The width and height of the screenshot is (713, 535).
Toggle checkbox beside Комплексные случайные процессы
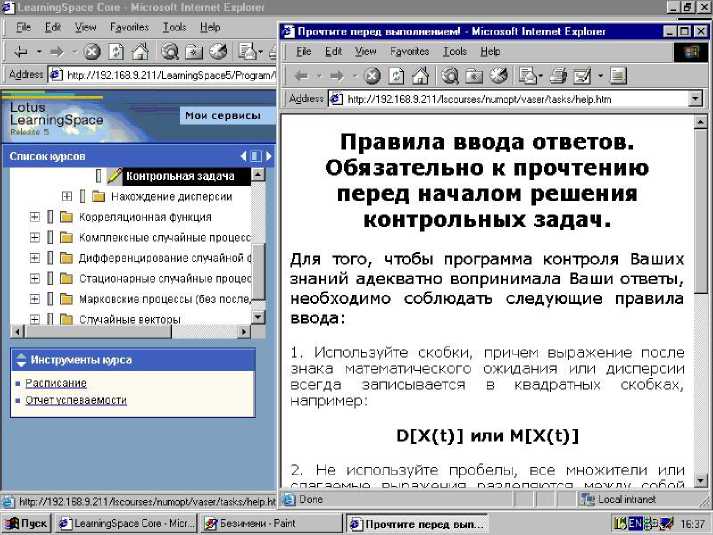(x=50, y=237)
